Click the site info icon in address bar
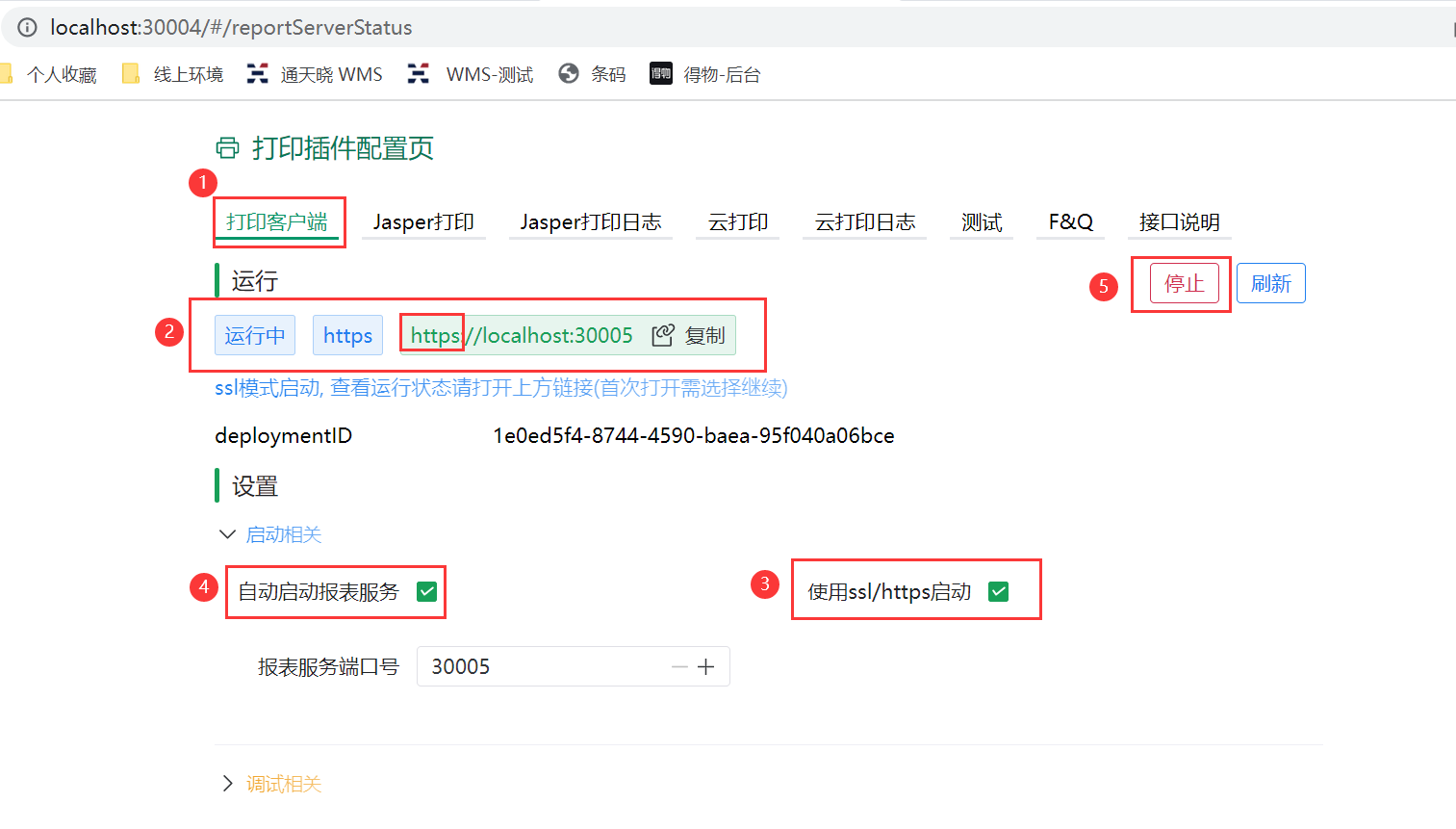Image resolution: width=1456 pixels, height=829 pixels. pyautogui.click(x=27, y=28)
